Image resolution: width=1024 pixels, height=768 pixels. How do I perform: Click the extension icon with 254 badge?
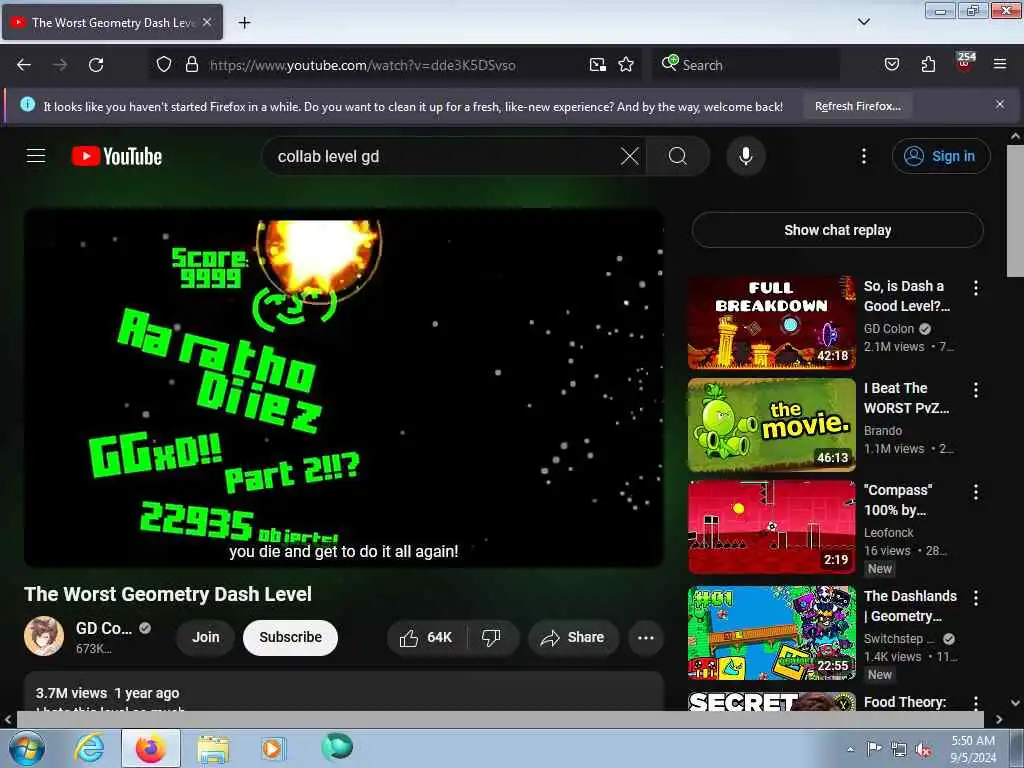[965, 63]
